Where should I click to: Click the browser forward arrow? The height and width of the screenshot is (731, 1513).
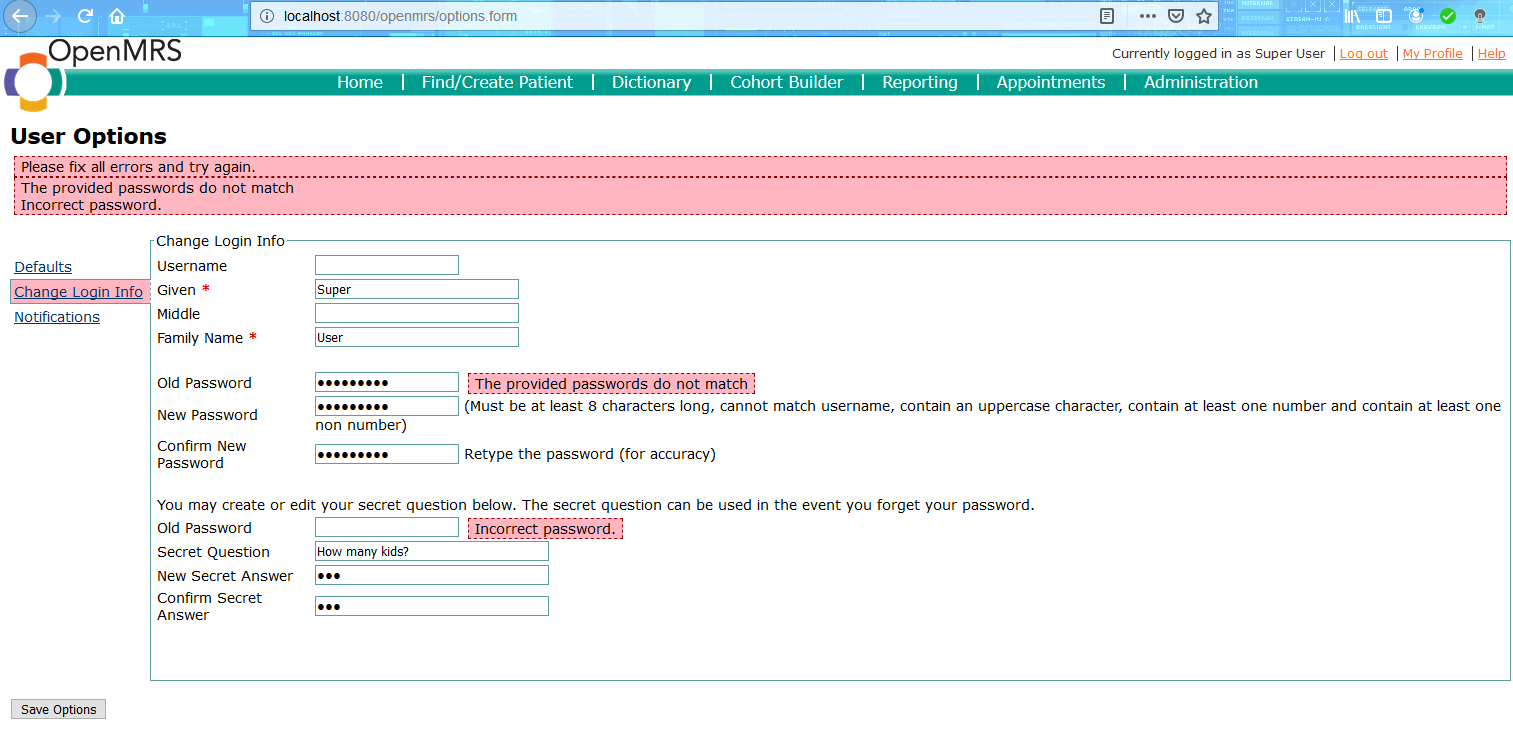55,16
